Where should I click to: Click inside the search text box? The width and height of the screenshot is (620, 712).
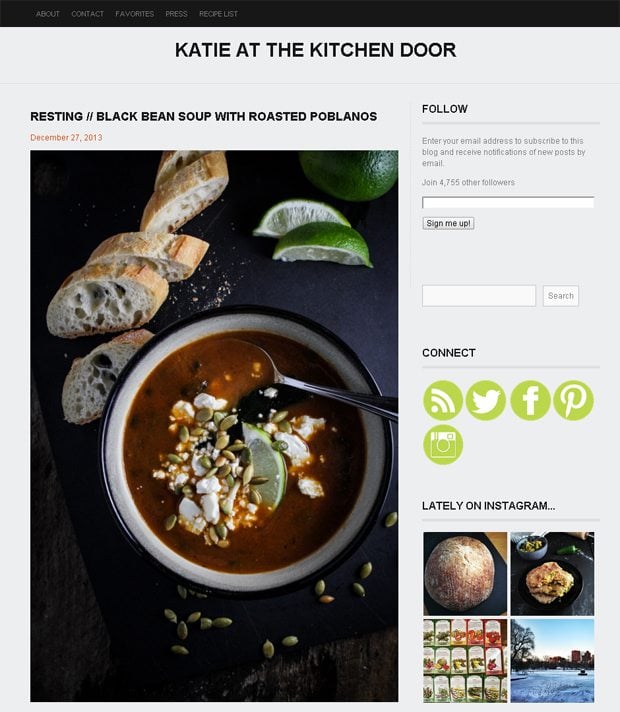[479, 296]
